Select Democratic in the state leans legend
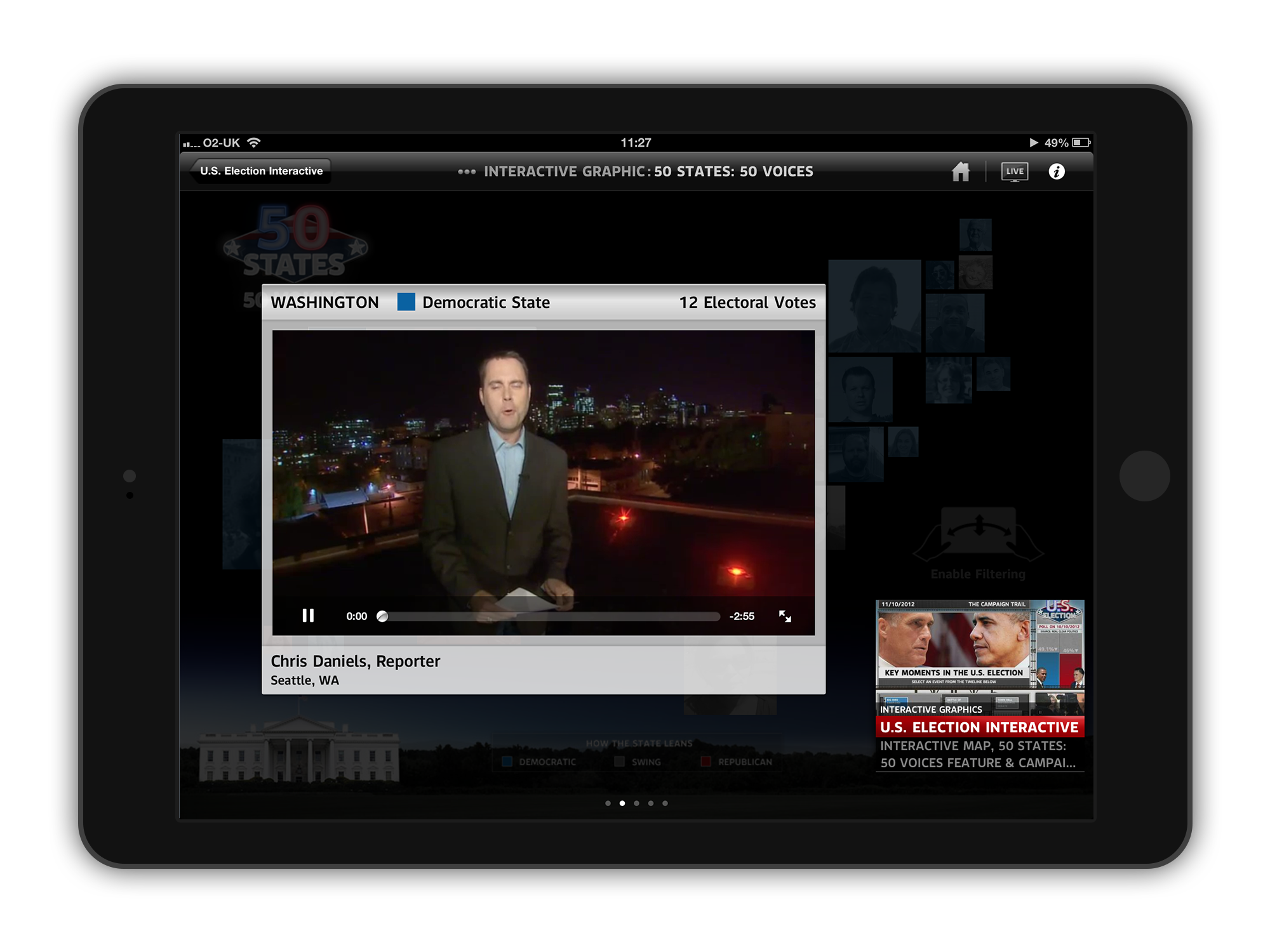The image size is (1270, 952). (x=539, y=762)
